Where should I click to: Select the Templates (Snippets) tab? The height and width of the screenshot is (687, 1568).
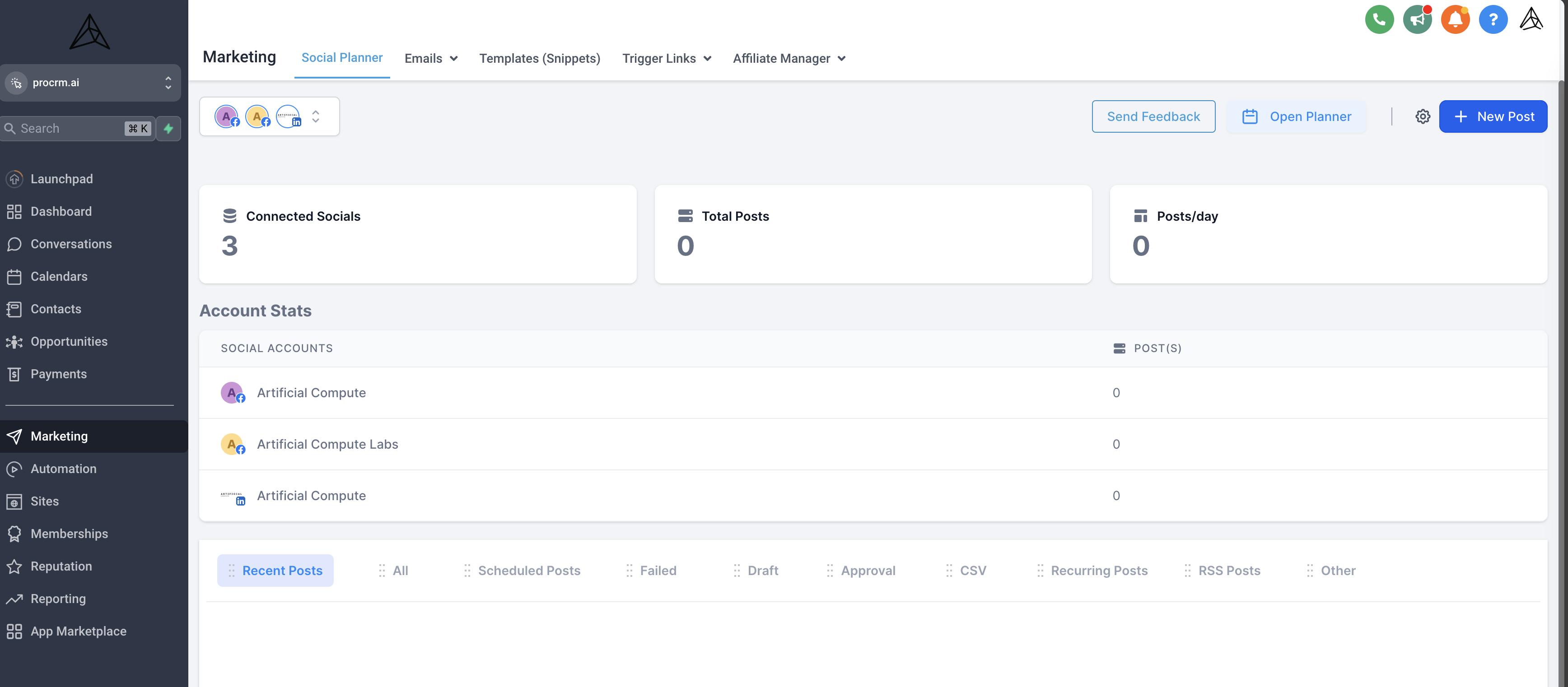(539, 58)
